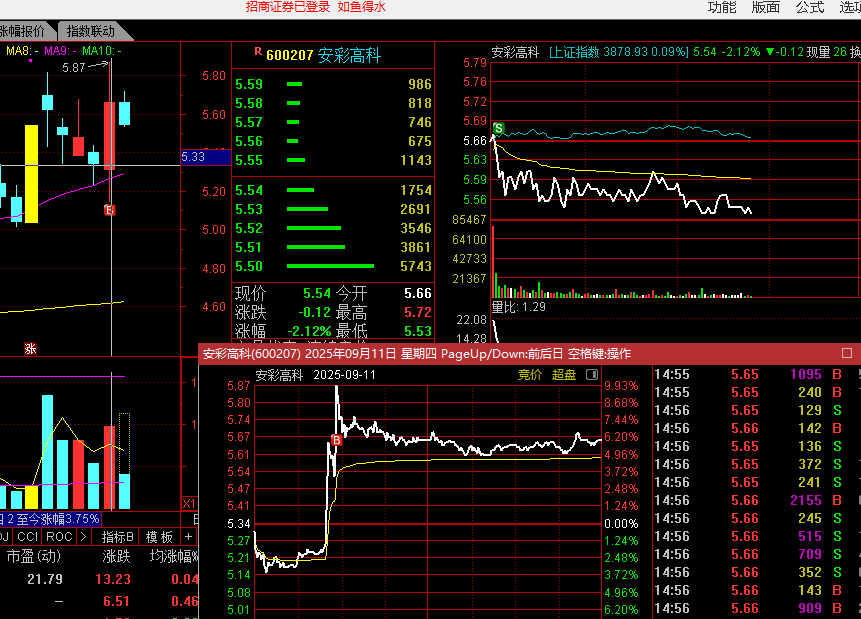Click the MA10 indicator label
The width and height of the screenshot is (861, 619).
[x=102, y=51]
